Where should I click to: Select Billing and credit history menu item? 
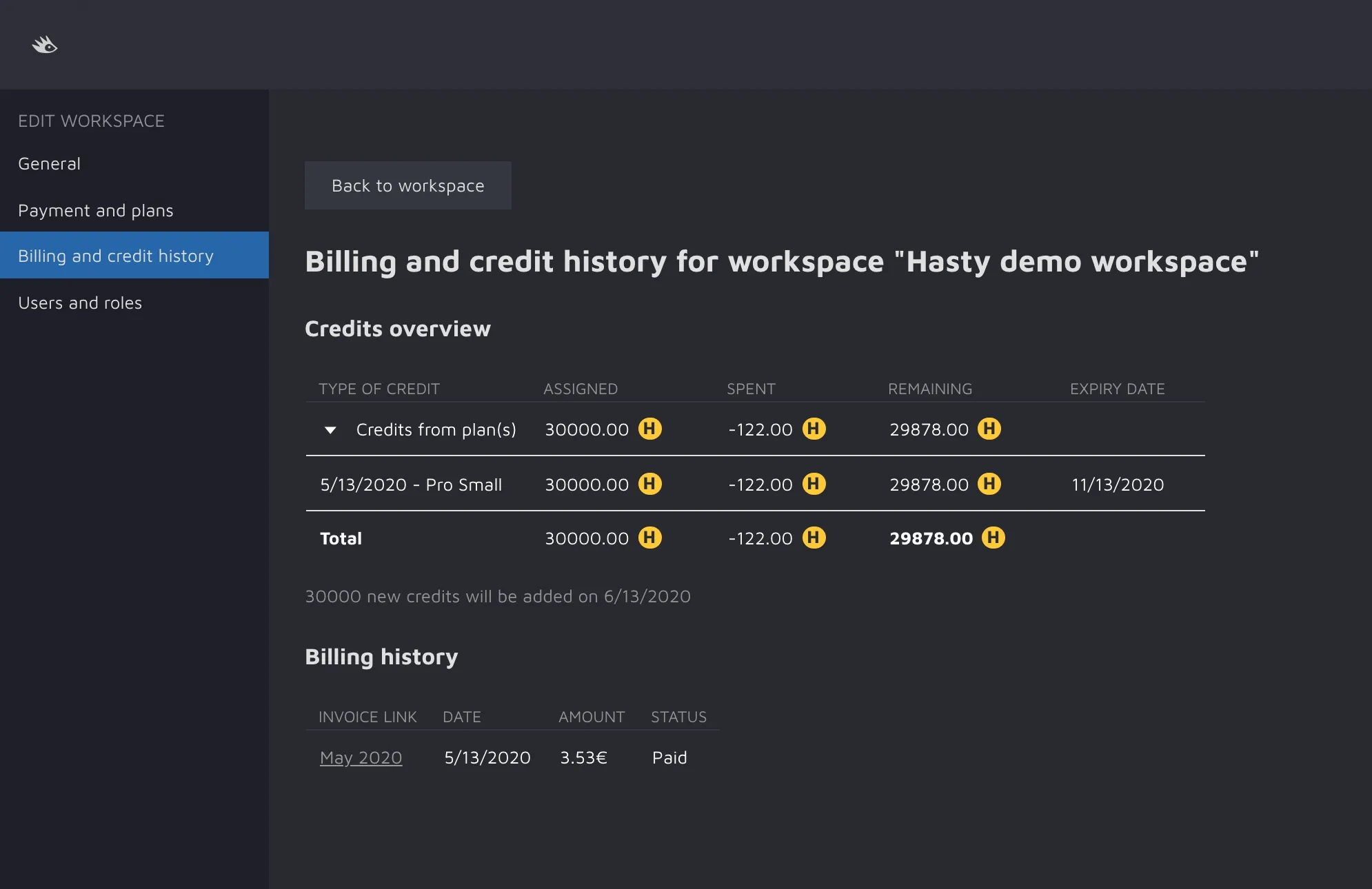[116, 256]
